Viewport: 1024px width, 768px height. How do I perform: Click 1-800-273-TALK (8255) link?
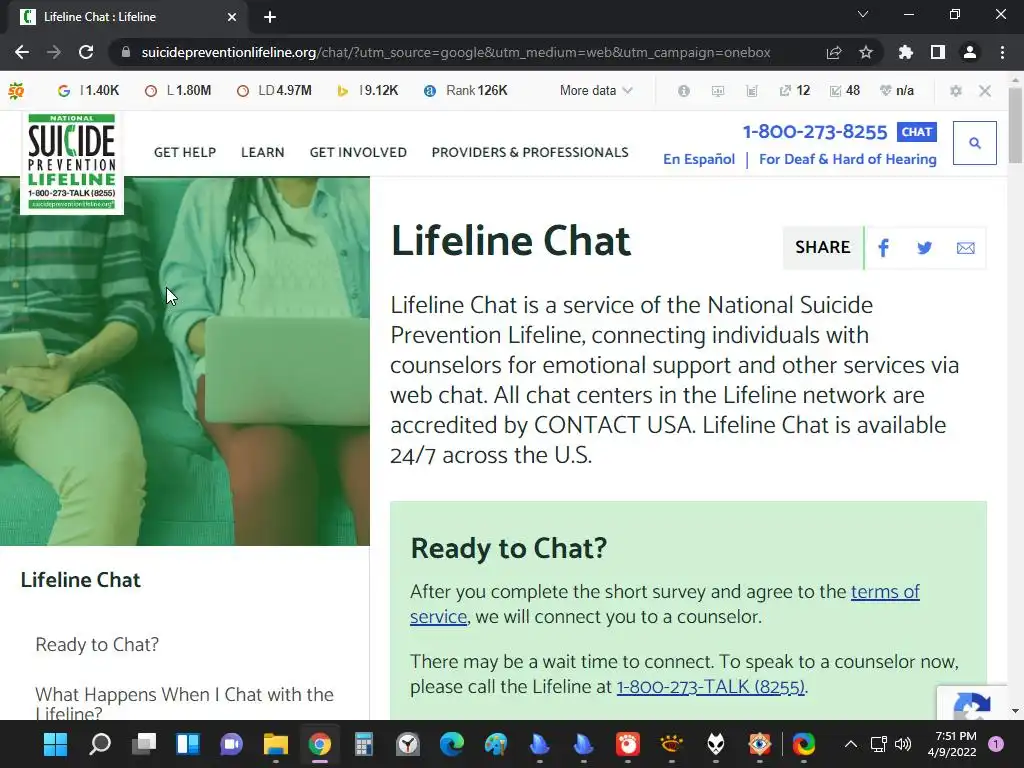click(x=711, y=687)
